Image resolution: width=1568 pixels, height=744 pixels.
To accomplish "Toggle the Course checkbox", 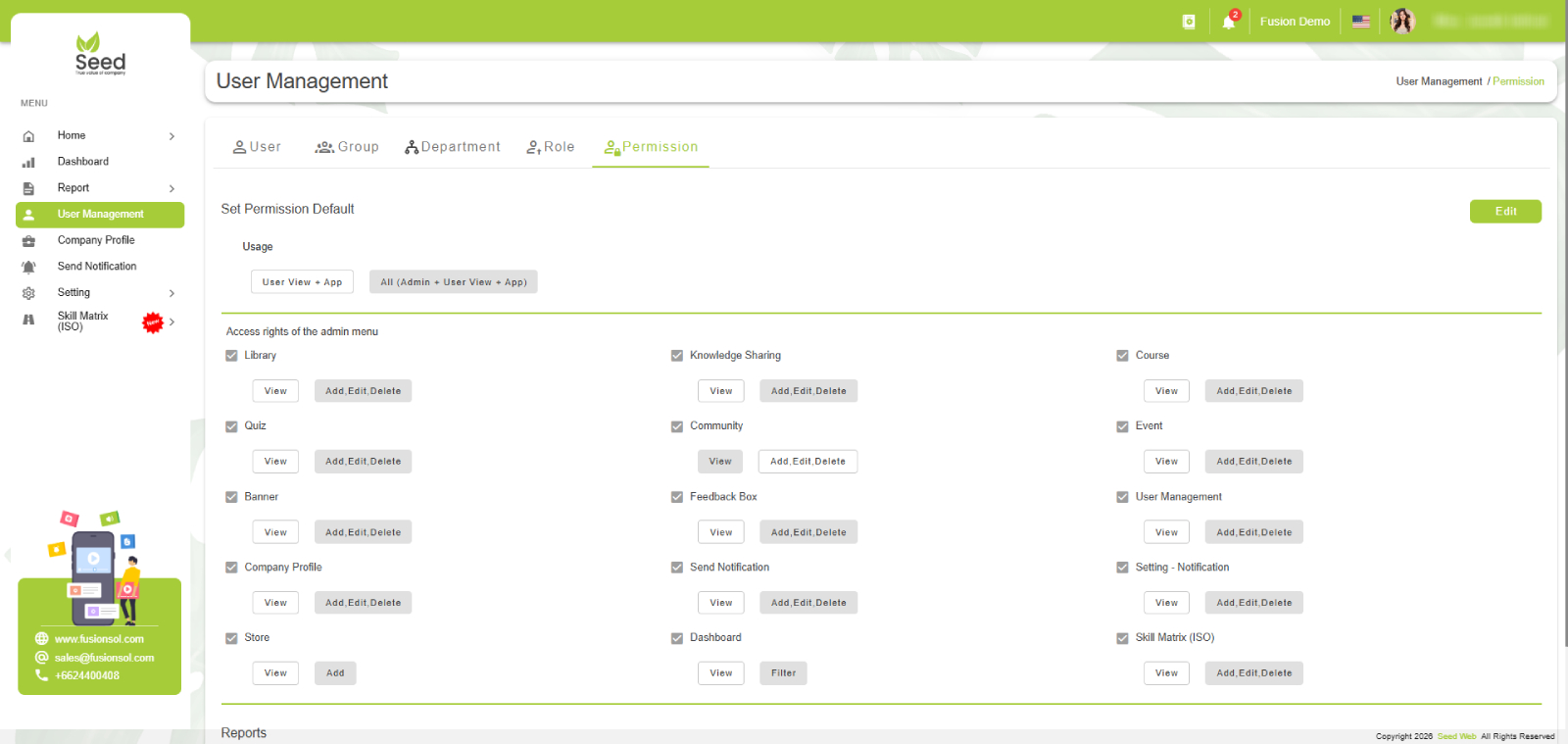I will coord(1123,356).
